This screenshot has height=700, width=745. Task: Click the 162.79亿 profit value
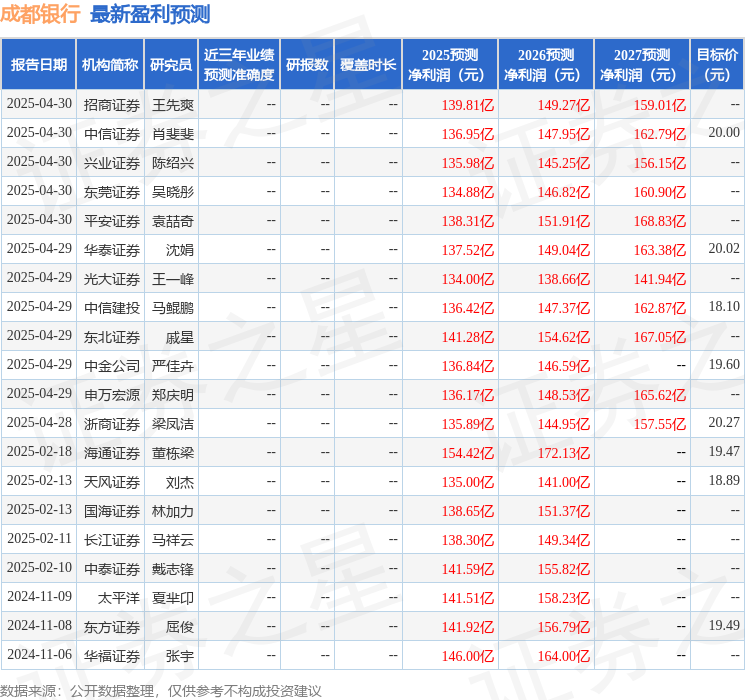(659, 134)
